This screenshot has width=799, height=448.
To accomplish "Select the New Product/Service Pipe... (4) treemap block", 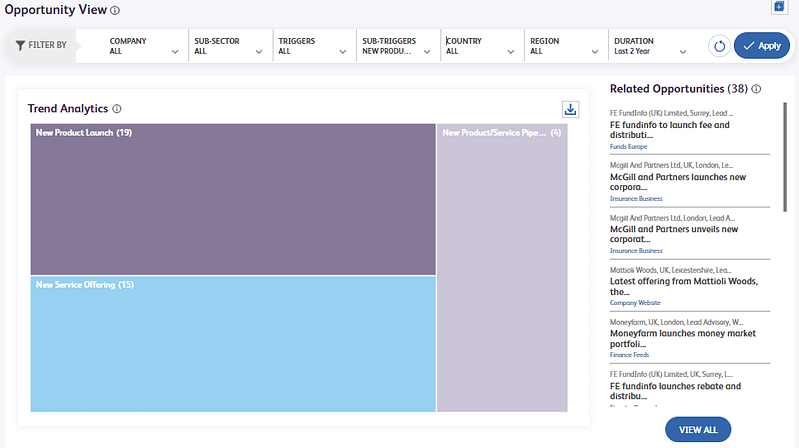I will [x=502, y=268].
